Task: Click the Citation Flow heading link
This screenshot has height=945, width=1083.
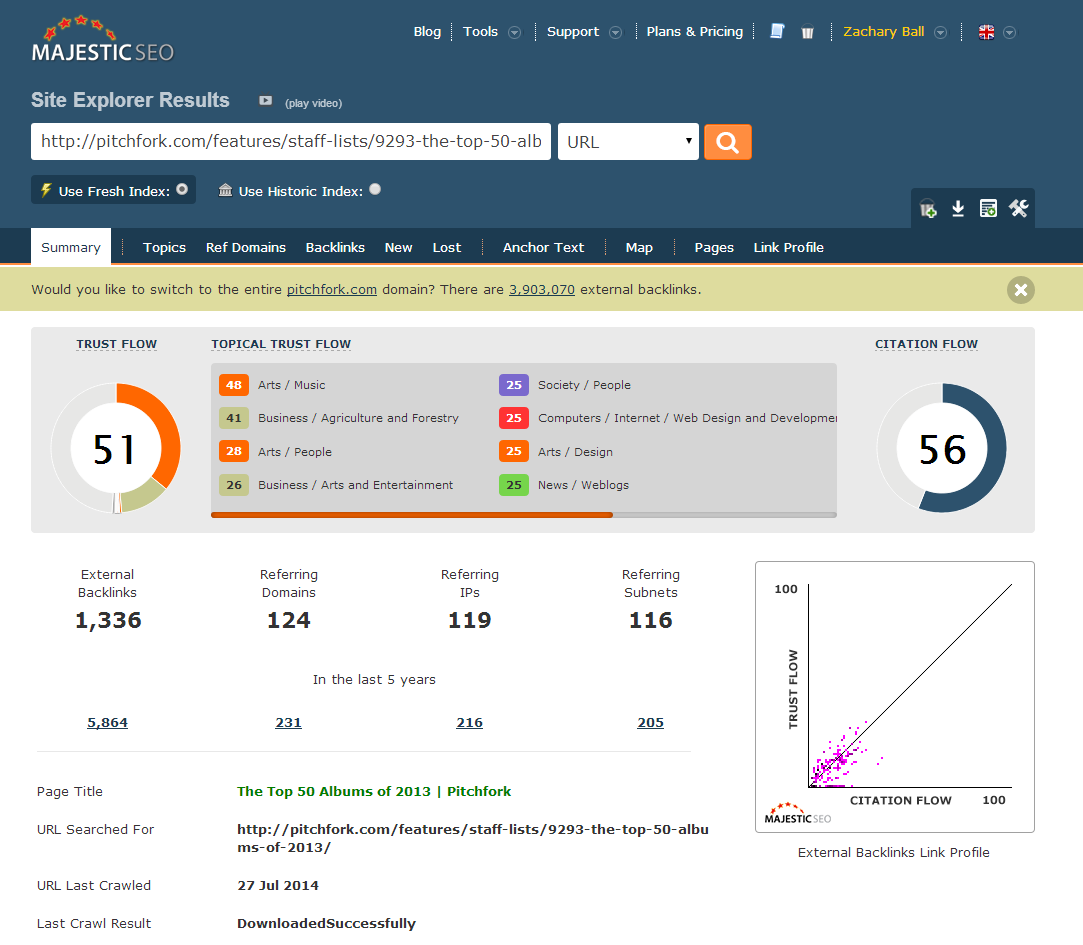Action: [926, 344]
